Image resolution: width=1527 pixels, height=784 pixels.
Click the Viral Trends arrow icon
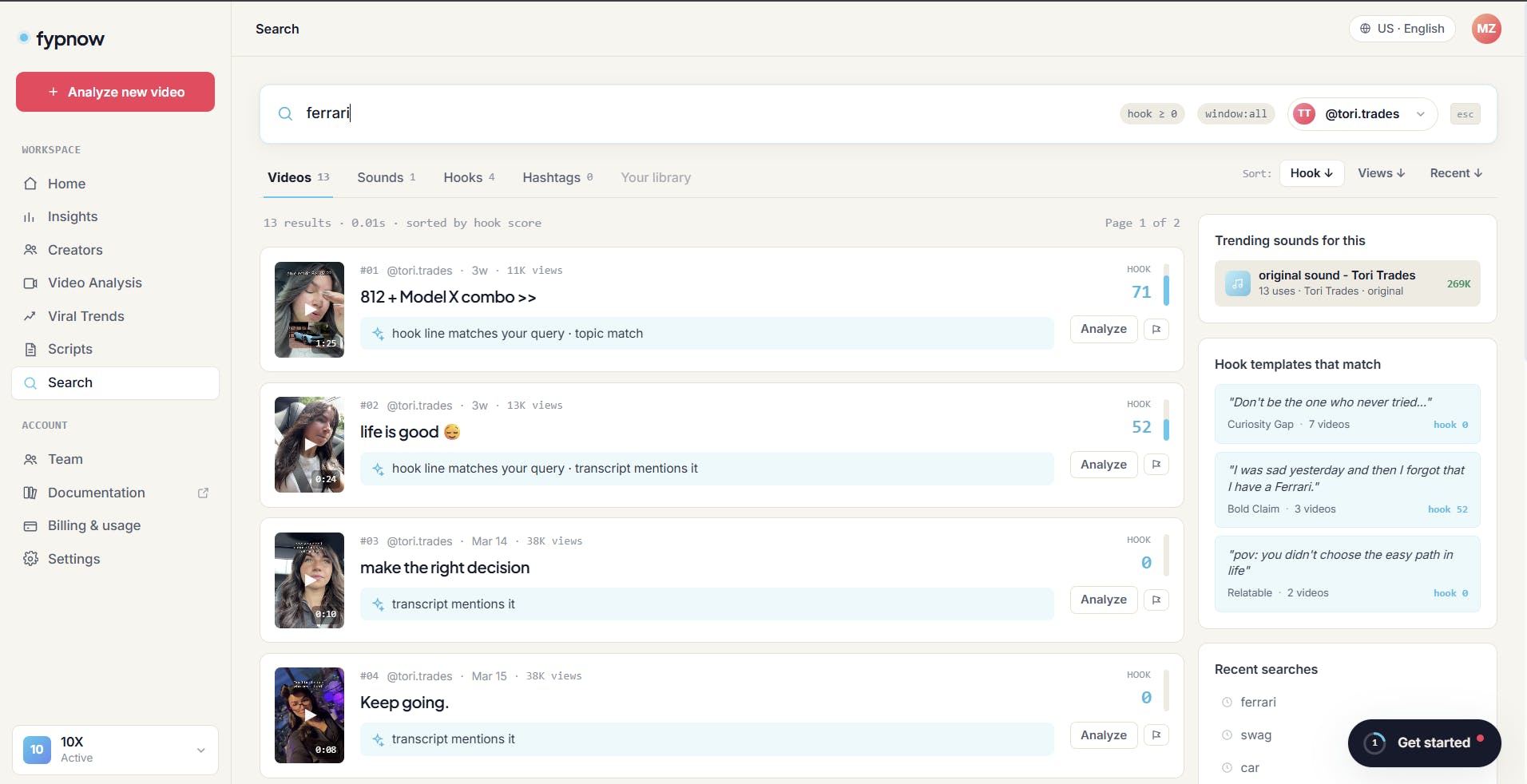pos(30,316)
